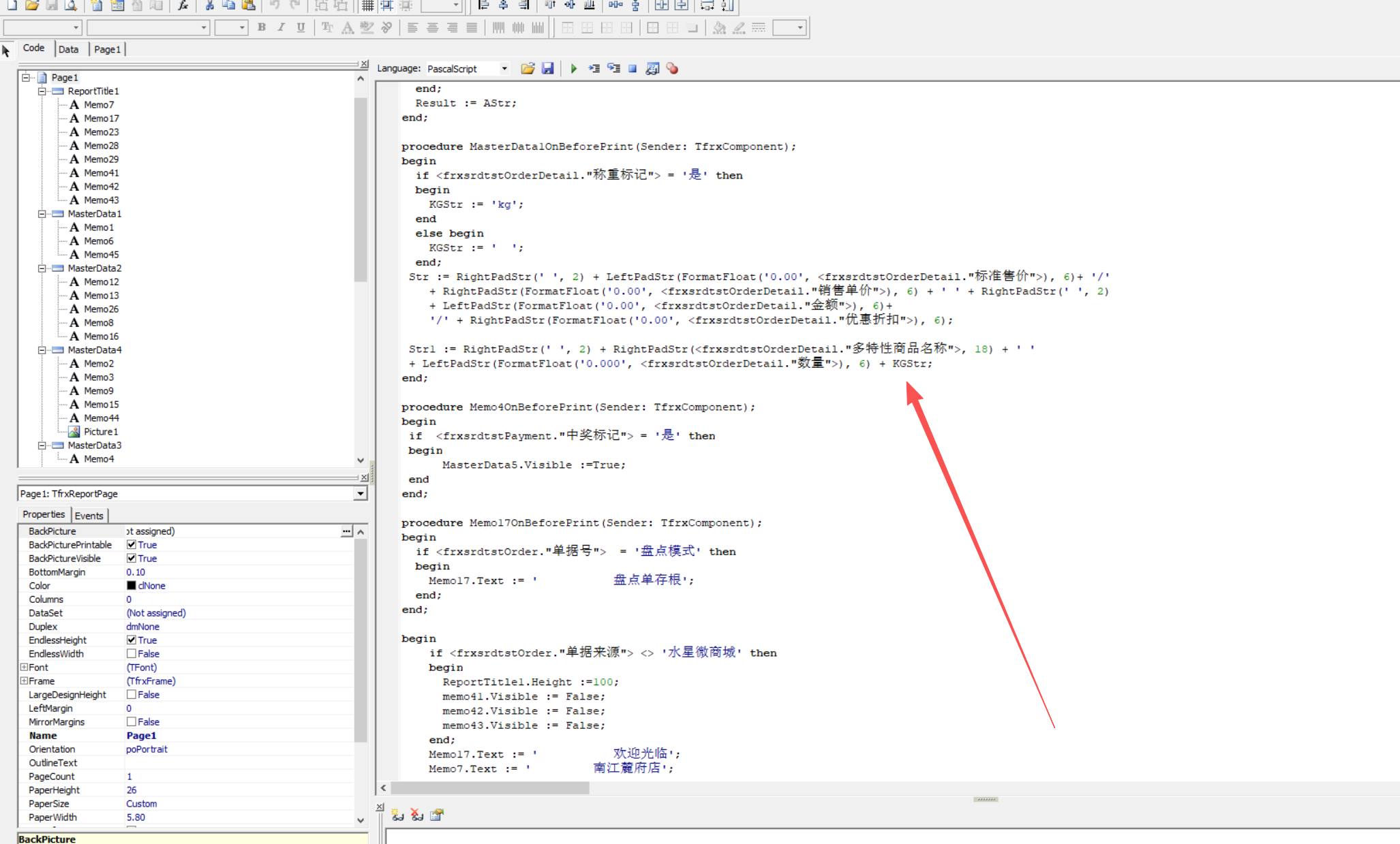Collapse the ReportTitle1 tree node
The width and height of the screenshot is (1400, 844).
point(42,91)
